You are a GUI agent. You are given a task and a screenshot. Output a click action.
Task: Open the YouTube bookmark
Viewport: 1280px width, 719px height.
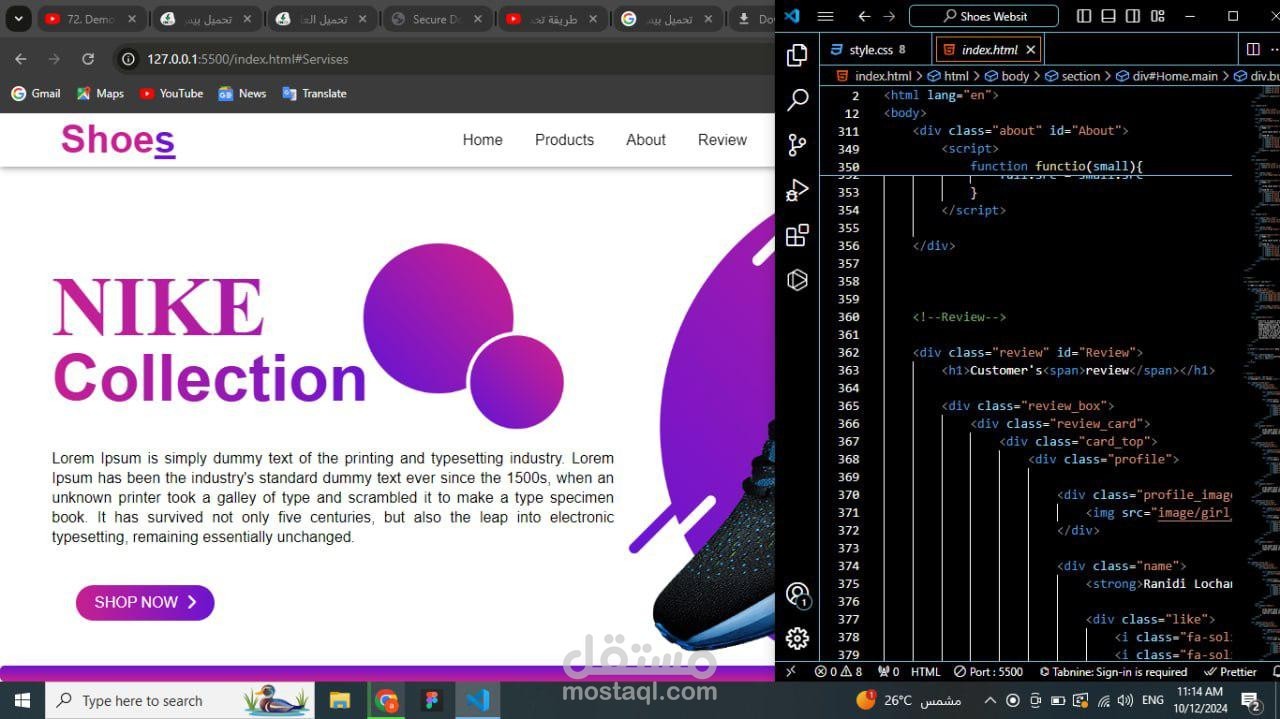pyautogui.click(x=171, y=93)
